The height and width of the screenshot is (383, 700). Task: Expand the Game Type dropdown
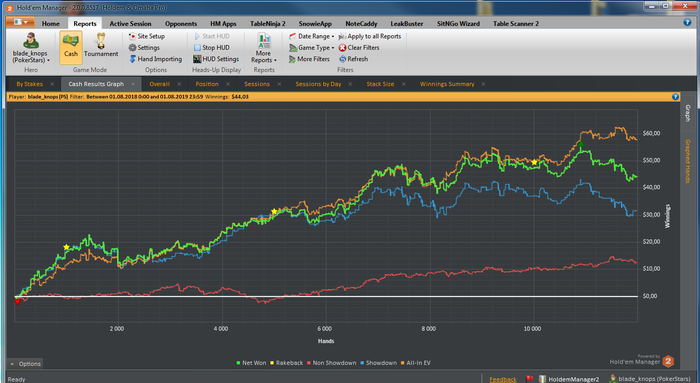pyautogui.click(x=312, y=48)
